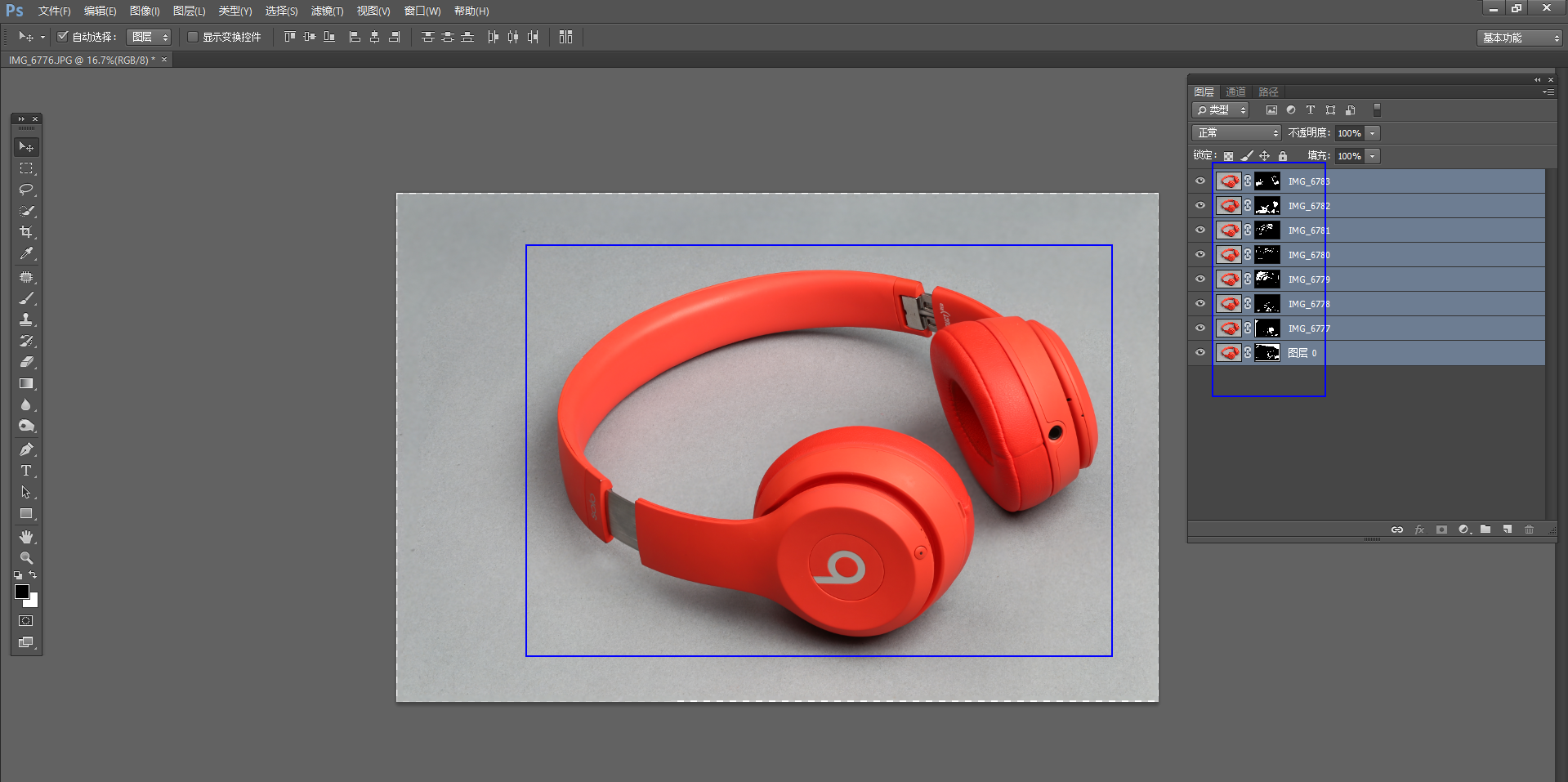Viewport: 1568px width, 782px height.
Task: Create a new fill or adjustment layer
Action: tap(1464, 530)
